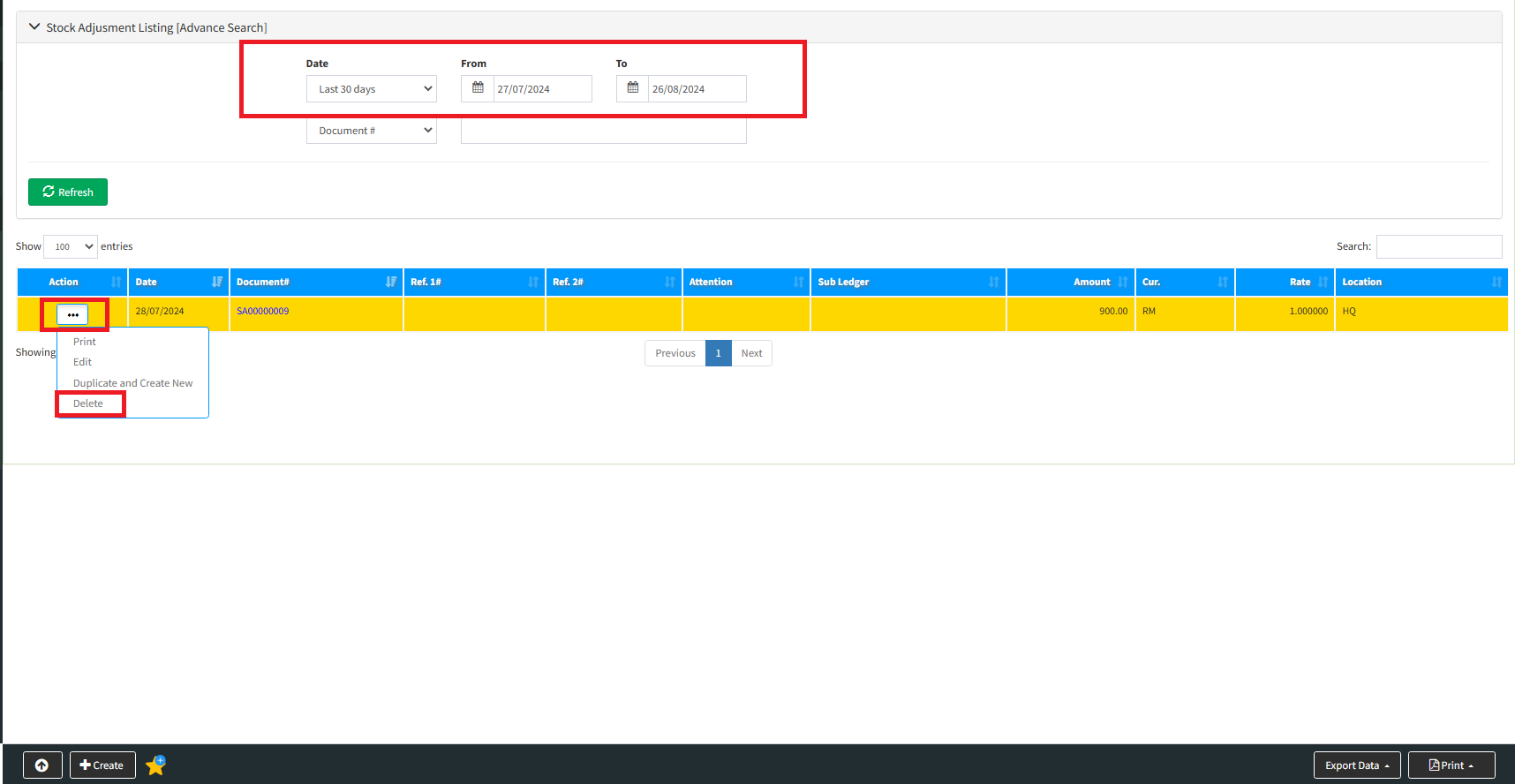The image size is (1515, 784).
Task: Choose Edit from the action menu
Action: pyautogui.click(x=82, y=362)
